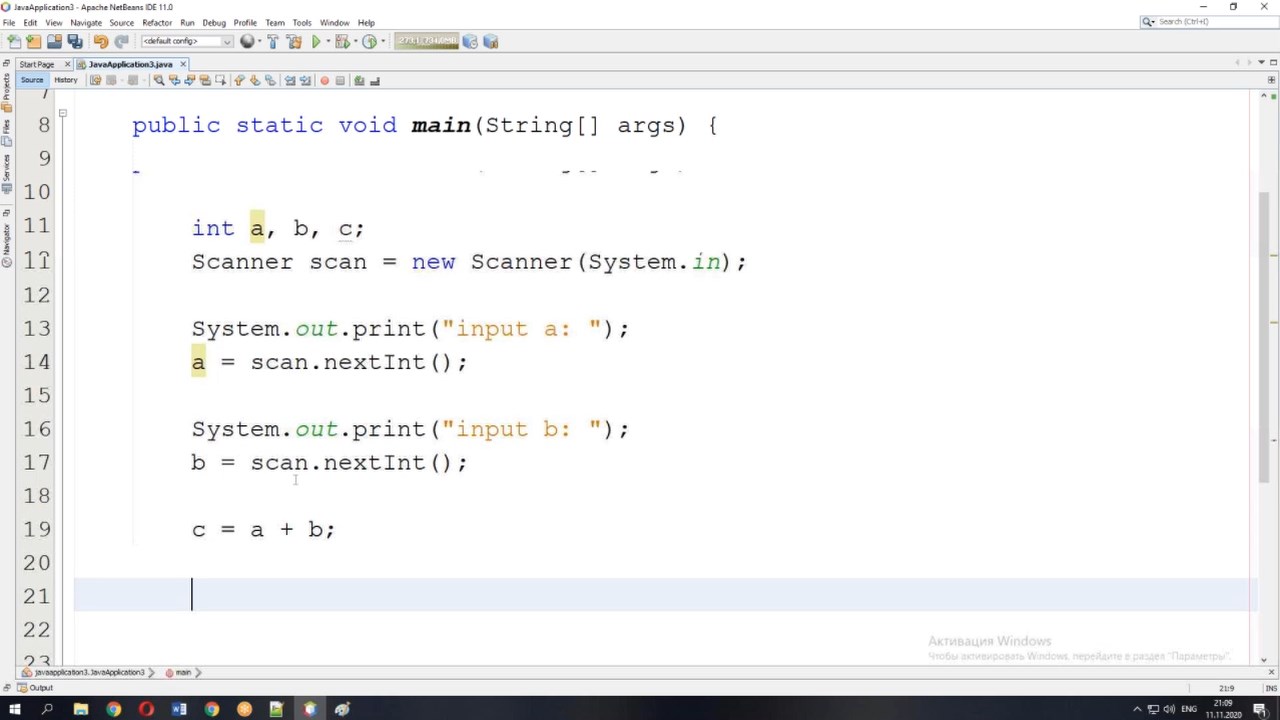The height and width of the screenshot is (720, 1280).
Task: Undo the last edit
Action: [x=100, y=41]
